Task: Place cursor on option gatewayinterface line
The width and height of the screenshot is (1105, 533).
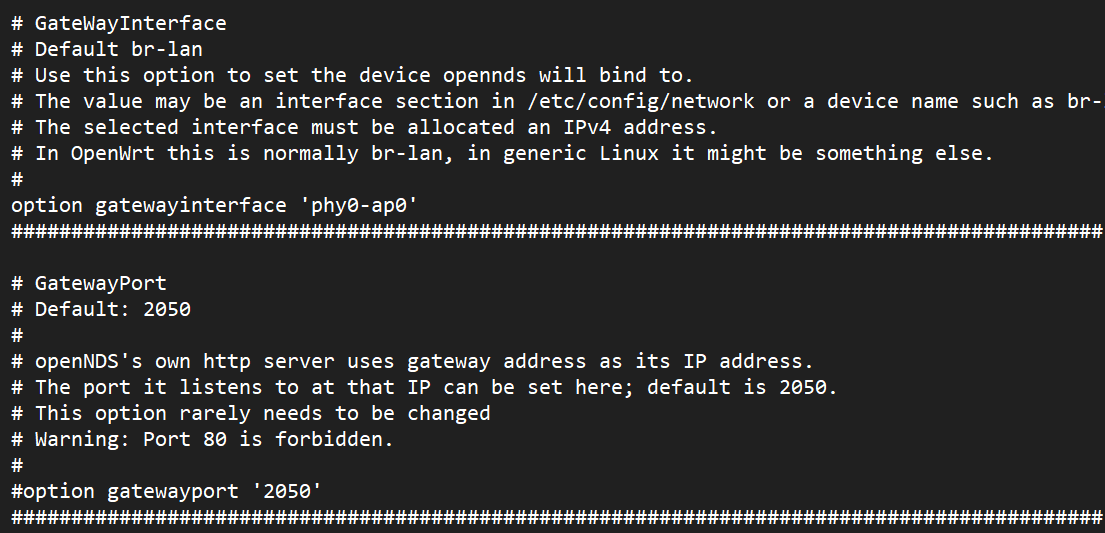Action: click(214, 205)
